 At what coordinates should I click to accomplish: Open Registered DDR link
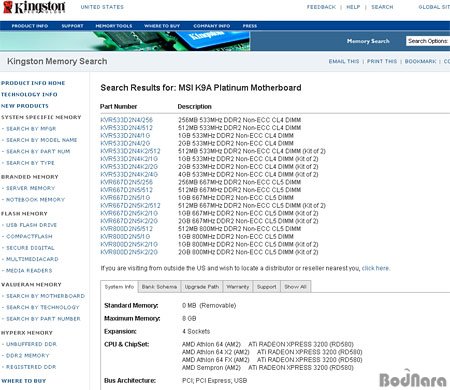(31, 367)
